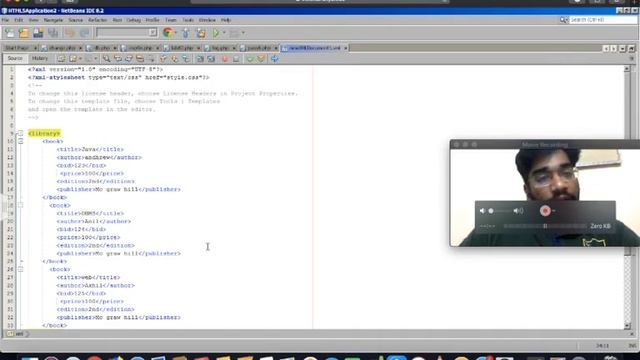640x360 pixels.
Task: Collapse the book fold on line 18
Action: 20,205
